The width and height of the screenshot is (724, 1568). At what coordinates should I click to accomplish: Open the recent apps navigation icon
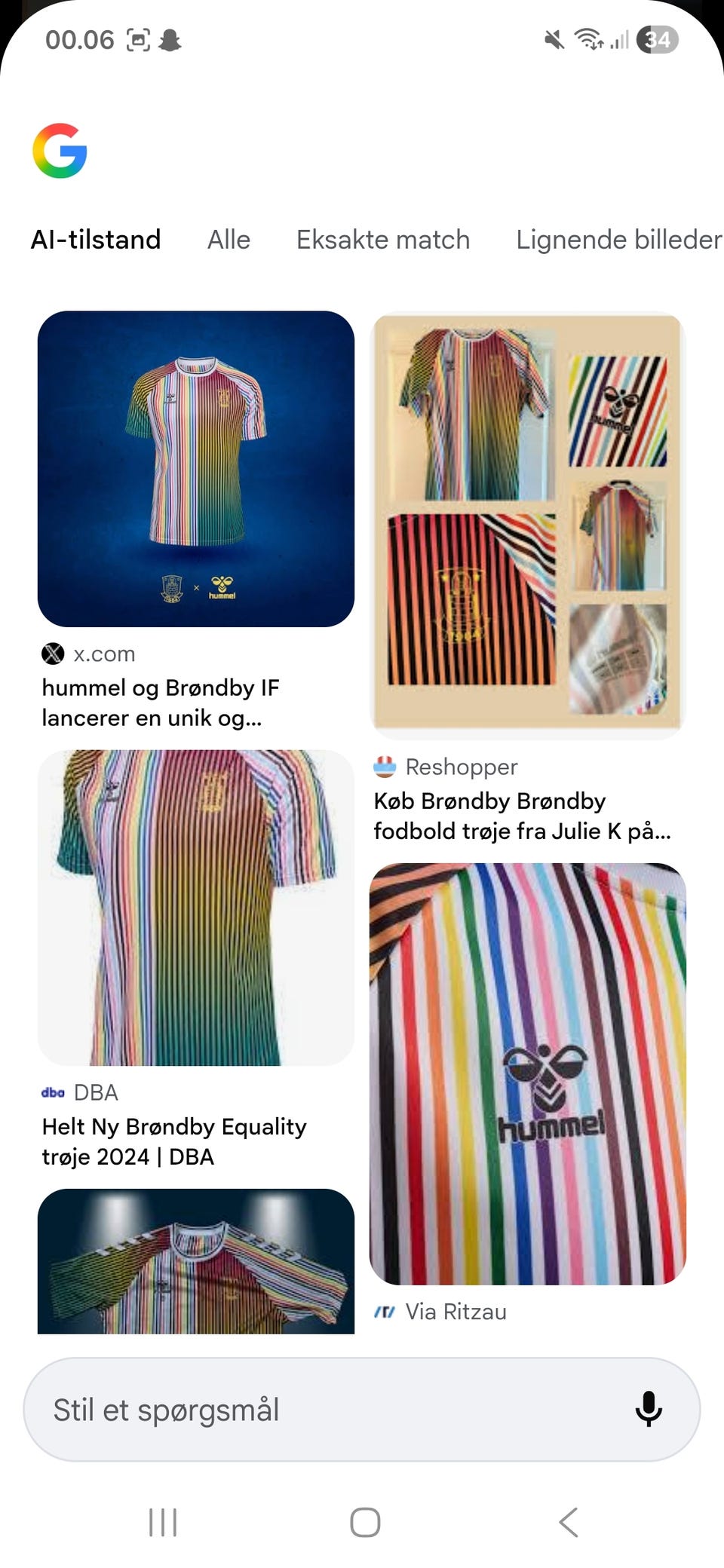pyautogui.click(x=163, y=1522)
